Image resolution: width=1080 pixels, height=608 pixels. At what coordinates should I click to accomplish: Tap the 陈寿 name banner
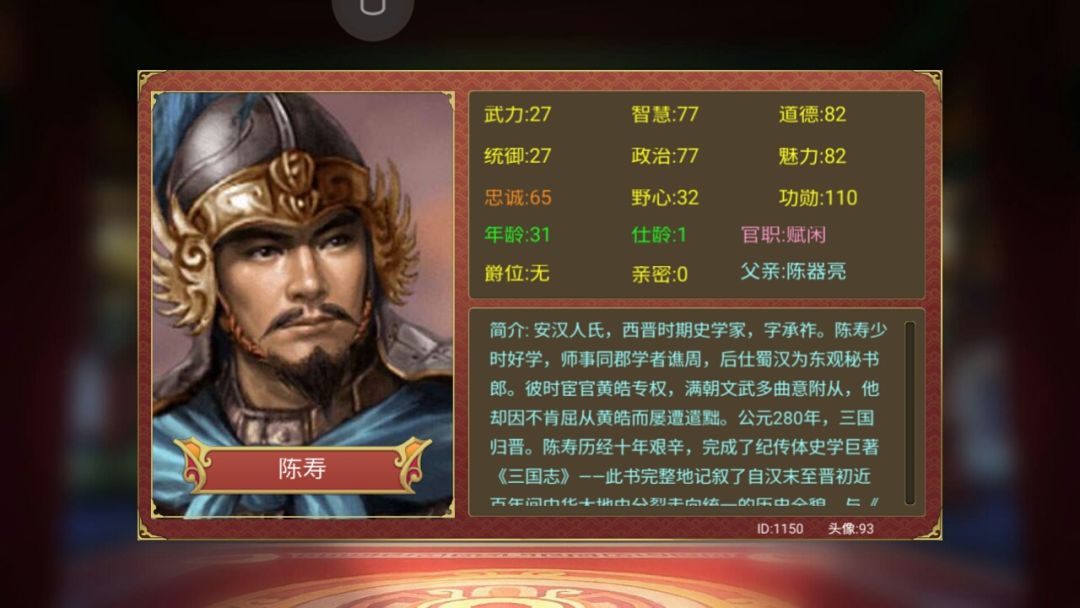302,468
